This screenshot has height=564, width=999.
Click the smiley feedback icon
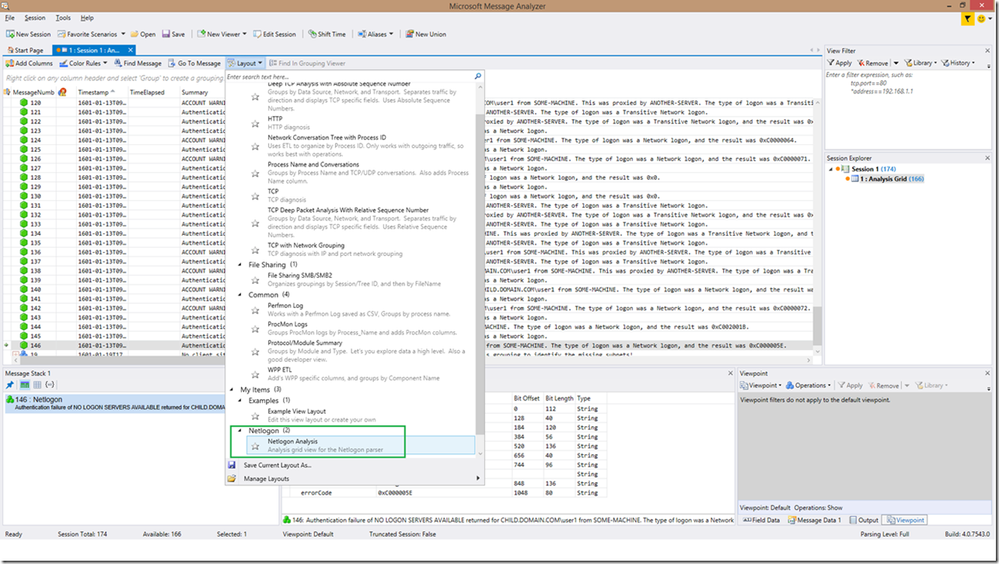(x=981, y=18)
